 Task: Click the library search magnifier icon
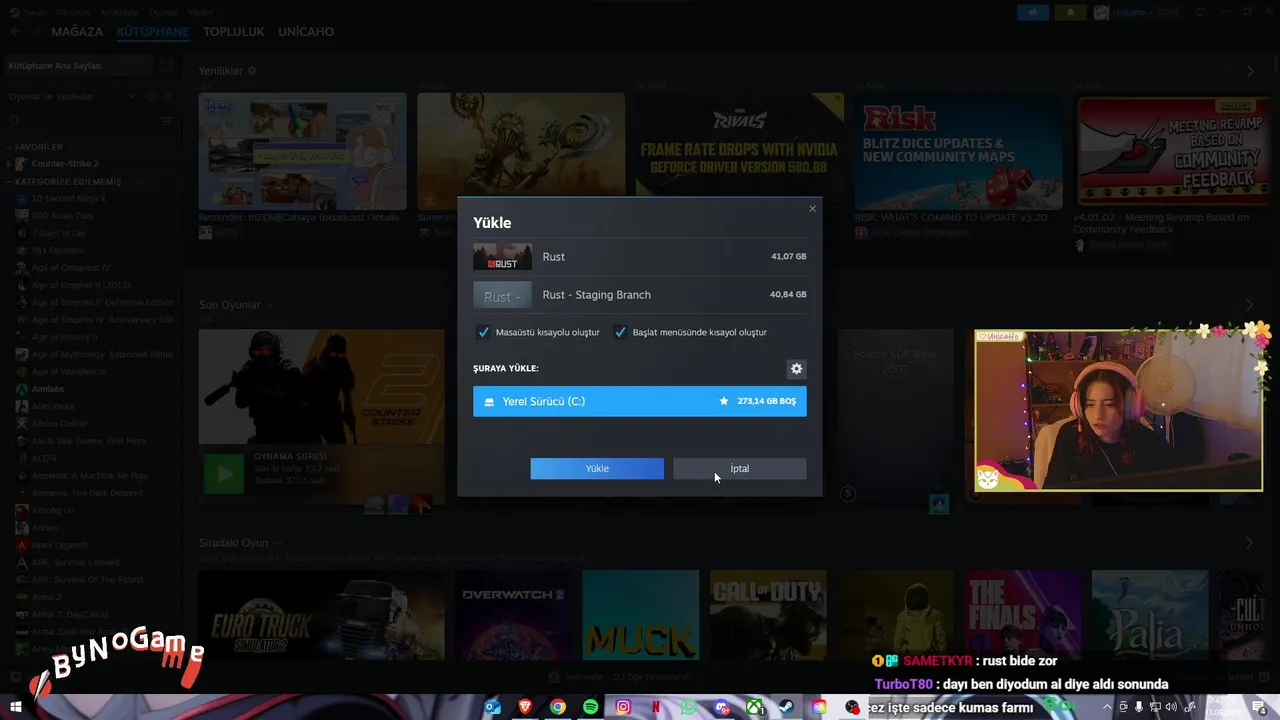[14, 121]
